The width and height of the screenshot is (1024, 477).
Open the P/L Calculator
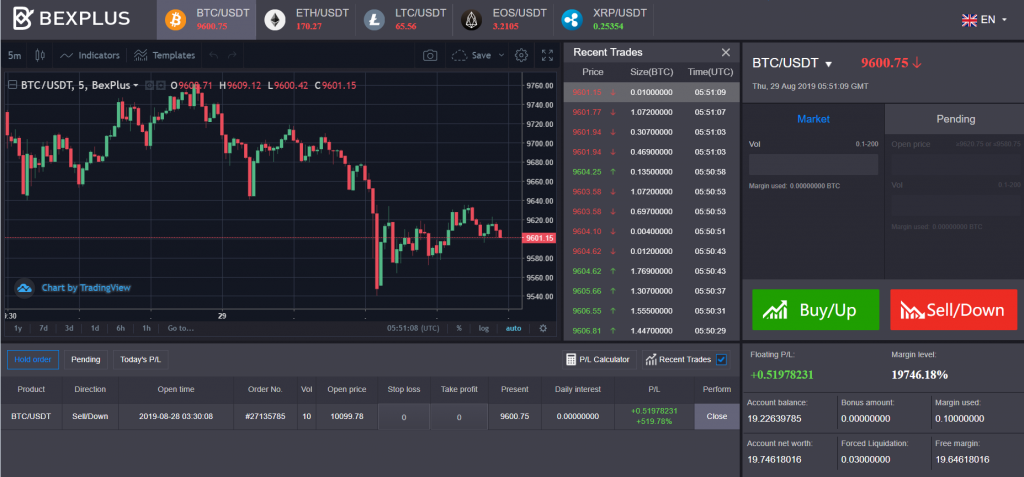(x=599, y=359)
